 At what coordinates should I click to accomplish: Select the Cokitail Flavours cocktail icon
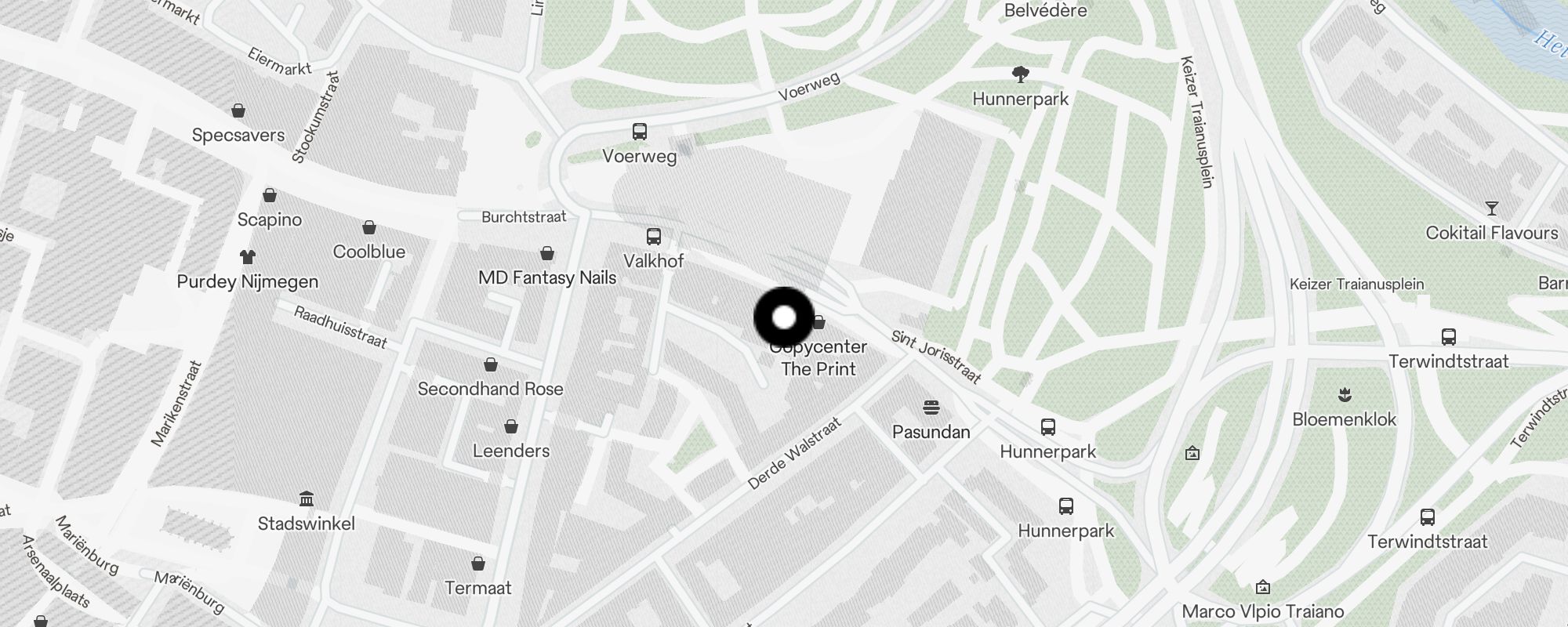(x=1491, y=208)
